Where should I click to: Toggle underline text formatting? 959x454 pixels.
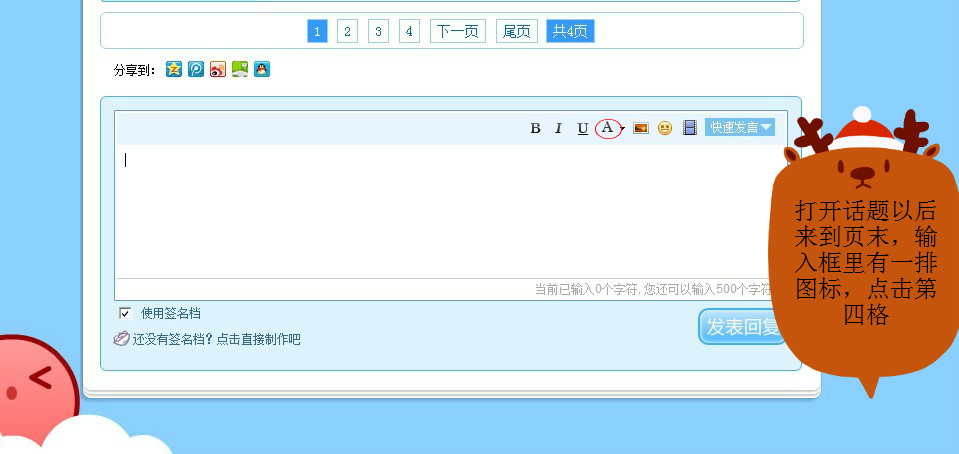pos(583,128)
